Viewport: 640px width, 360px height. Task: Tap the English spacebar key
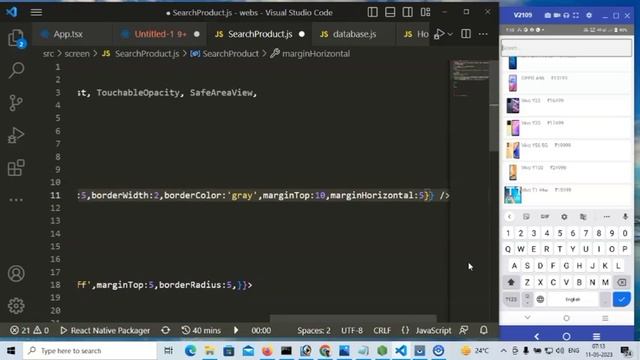(573, 299)
